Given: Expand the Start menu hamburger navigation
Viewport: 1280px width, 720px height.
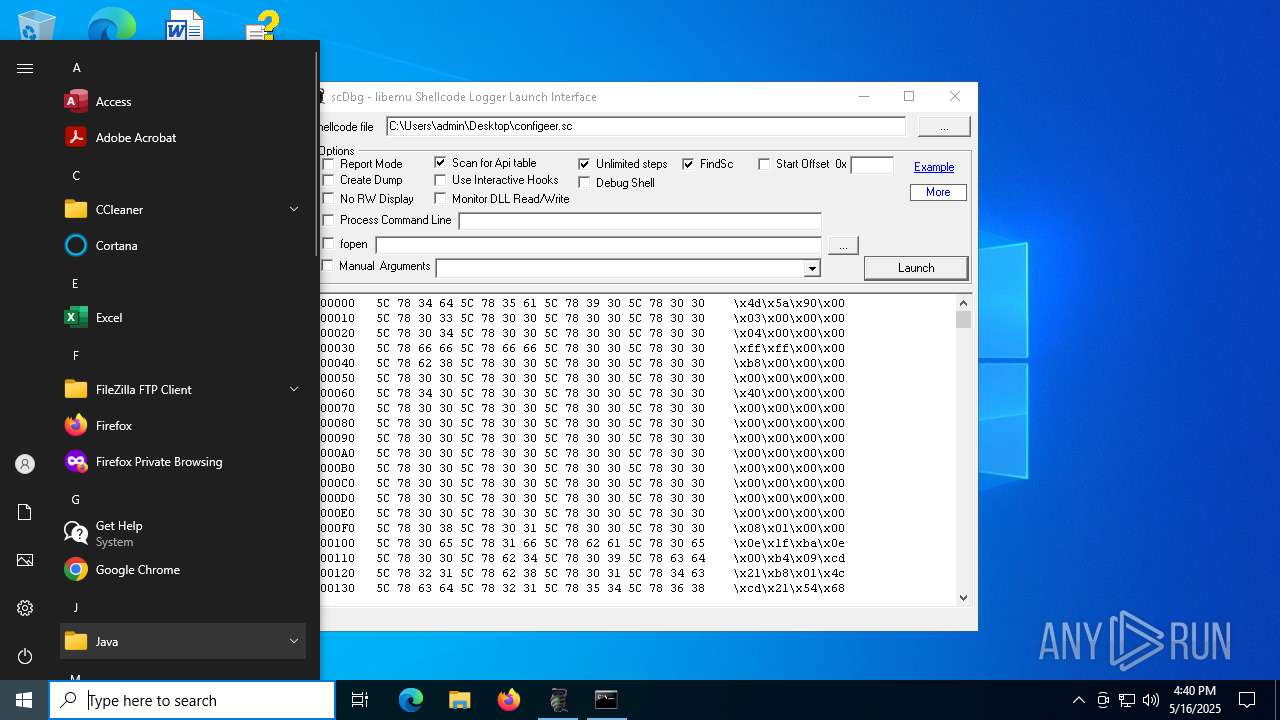Looking at the screenshot, I should coord(25,68).
